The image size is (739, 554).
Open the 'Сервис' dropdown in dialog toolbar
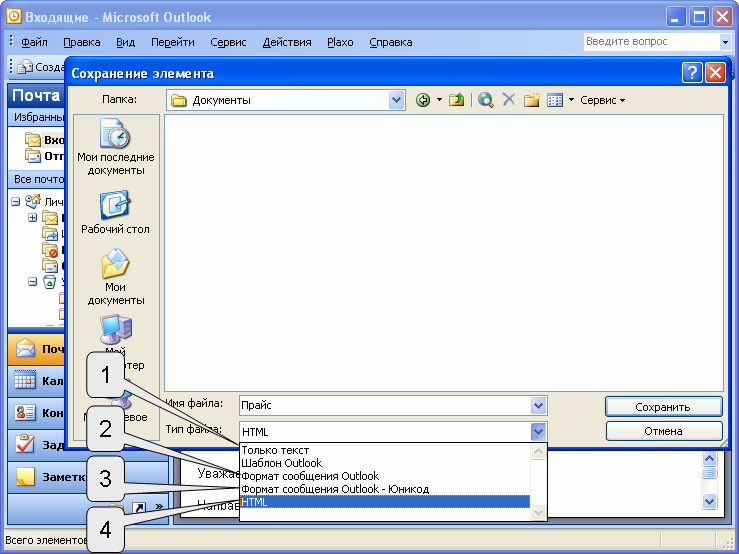[603, 100]
